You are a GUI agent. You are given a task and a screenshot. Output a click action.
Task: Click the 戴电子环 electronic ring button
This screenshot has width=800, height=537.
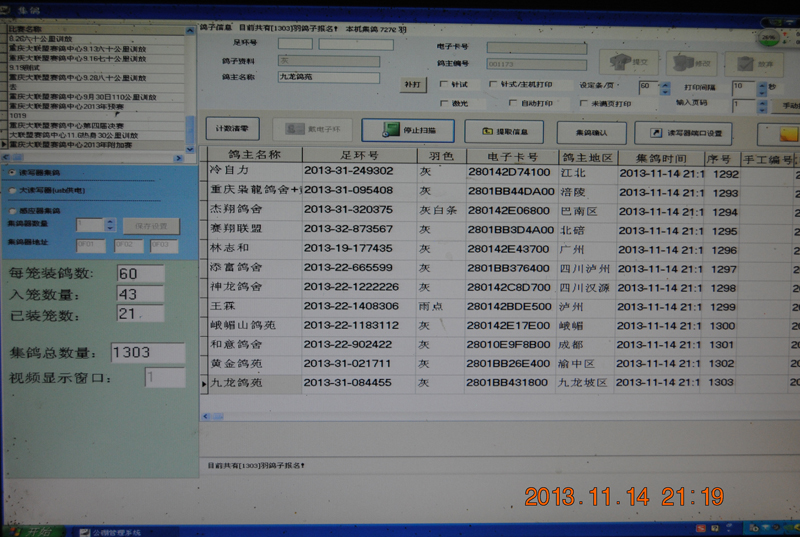coord(319,130)
